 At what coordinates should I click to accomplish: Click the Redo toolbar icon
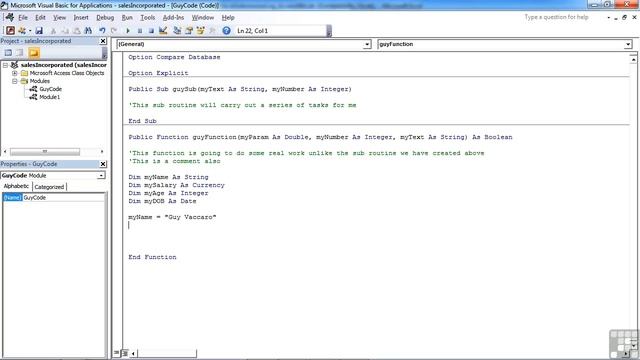114,31
